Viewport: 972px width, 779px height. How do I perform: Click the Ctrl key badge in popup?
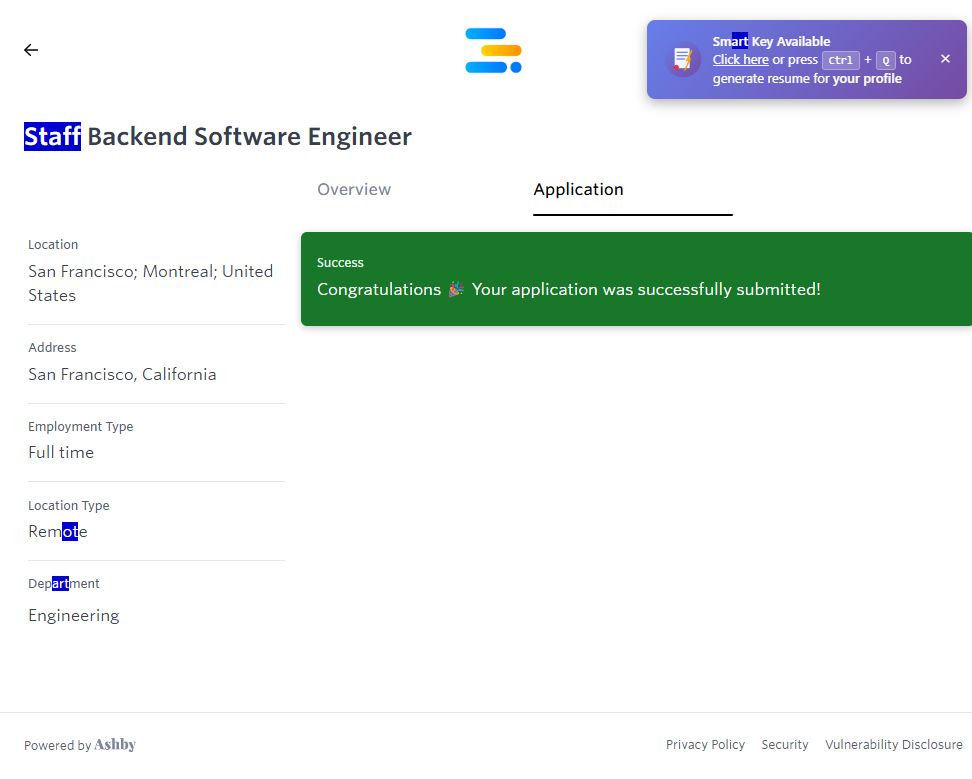pos(840,60)
